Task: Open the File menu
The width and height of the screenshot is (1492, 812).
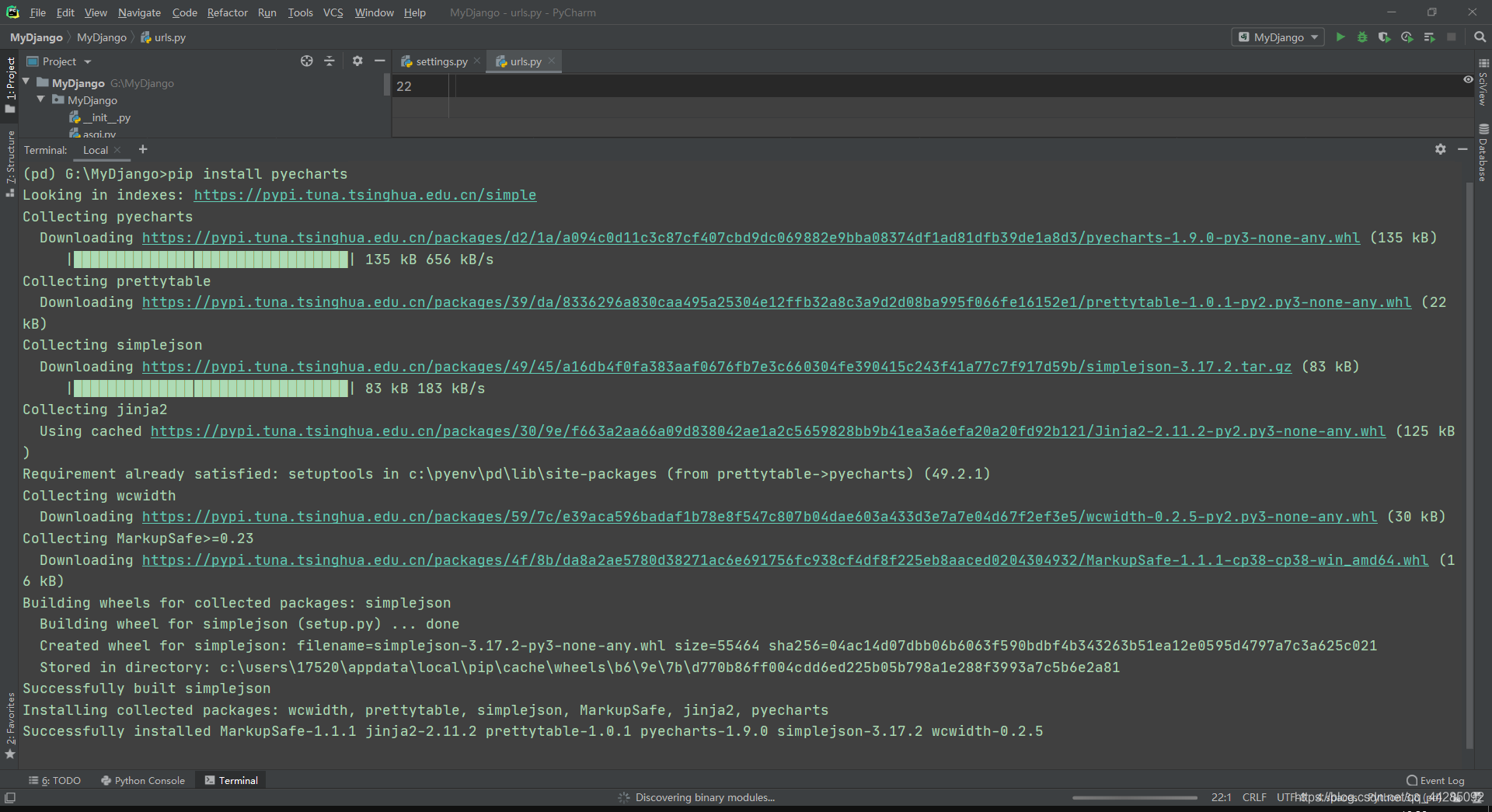Action: coord(37,12)
